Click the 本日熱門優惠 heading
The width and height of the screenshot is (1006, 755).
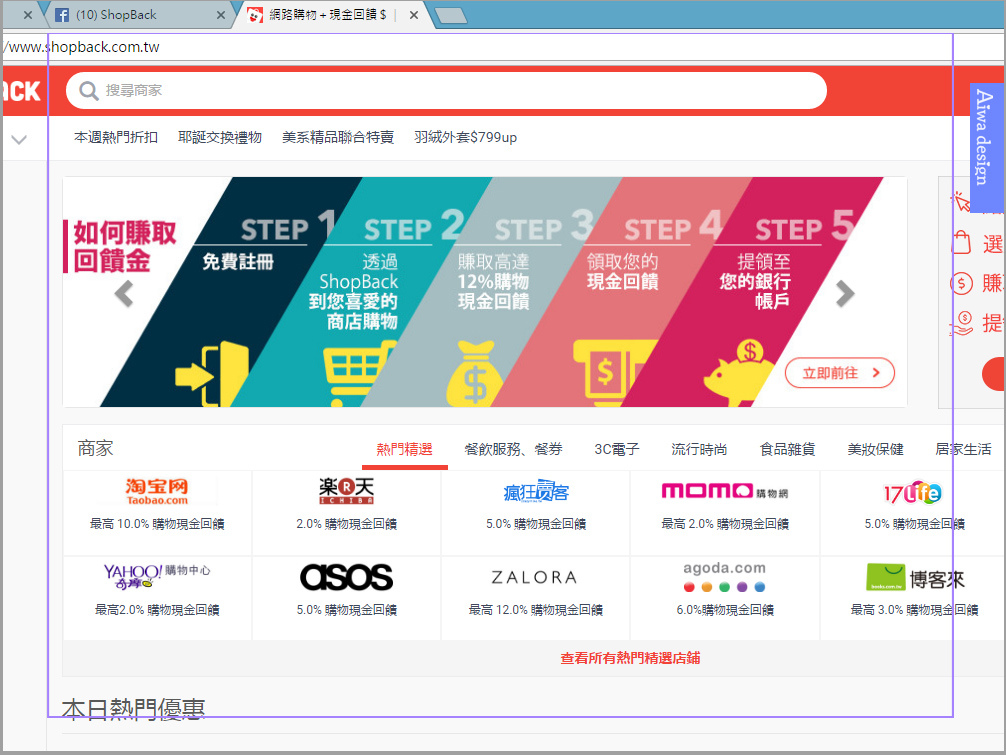[133, 709]
